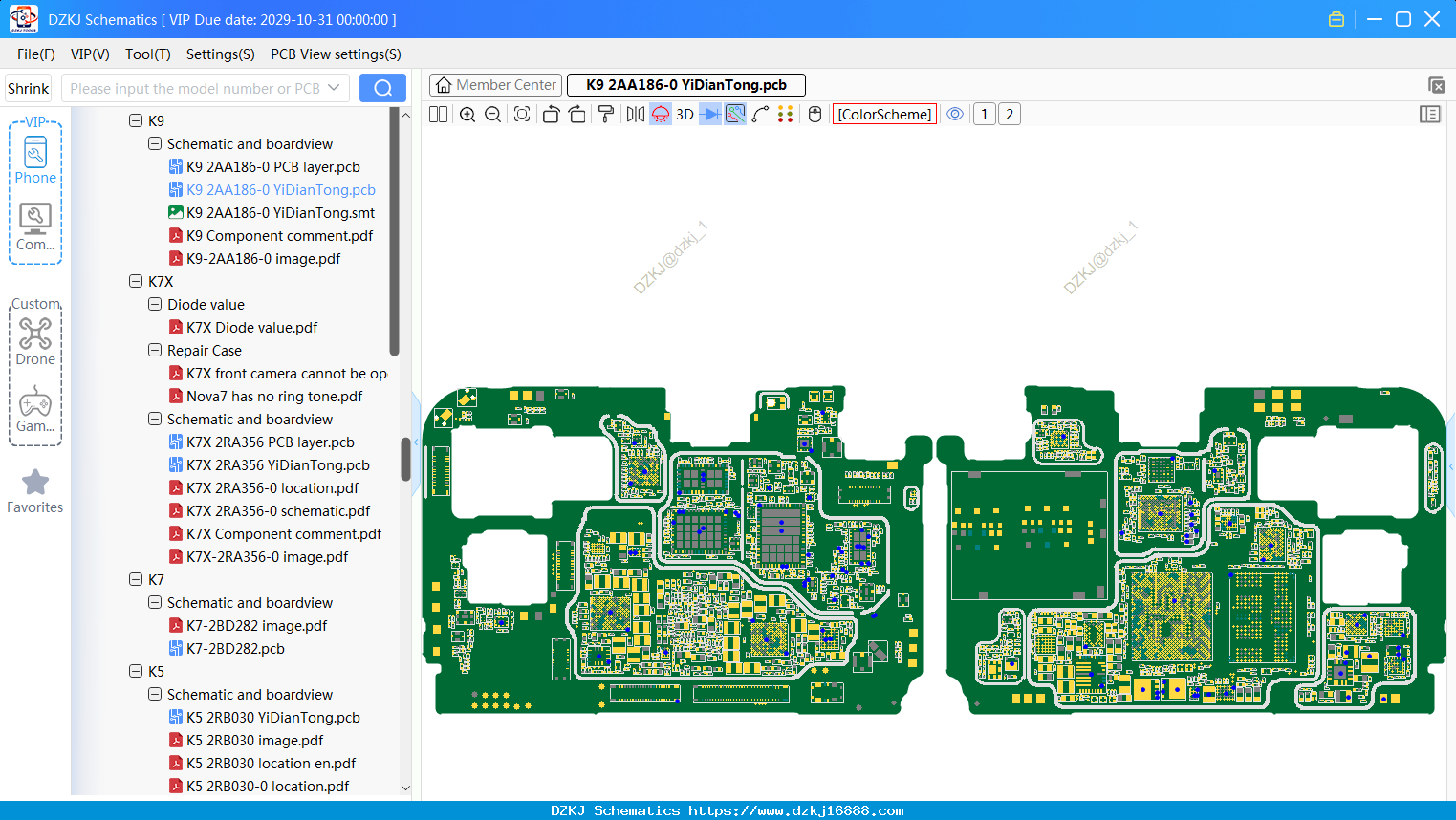Viewport: 1456px width, 820px height.
Task: Zoom out of the PCB view
Action: coord(493,115)
